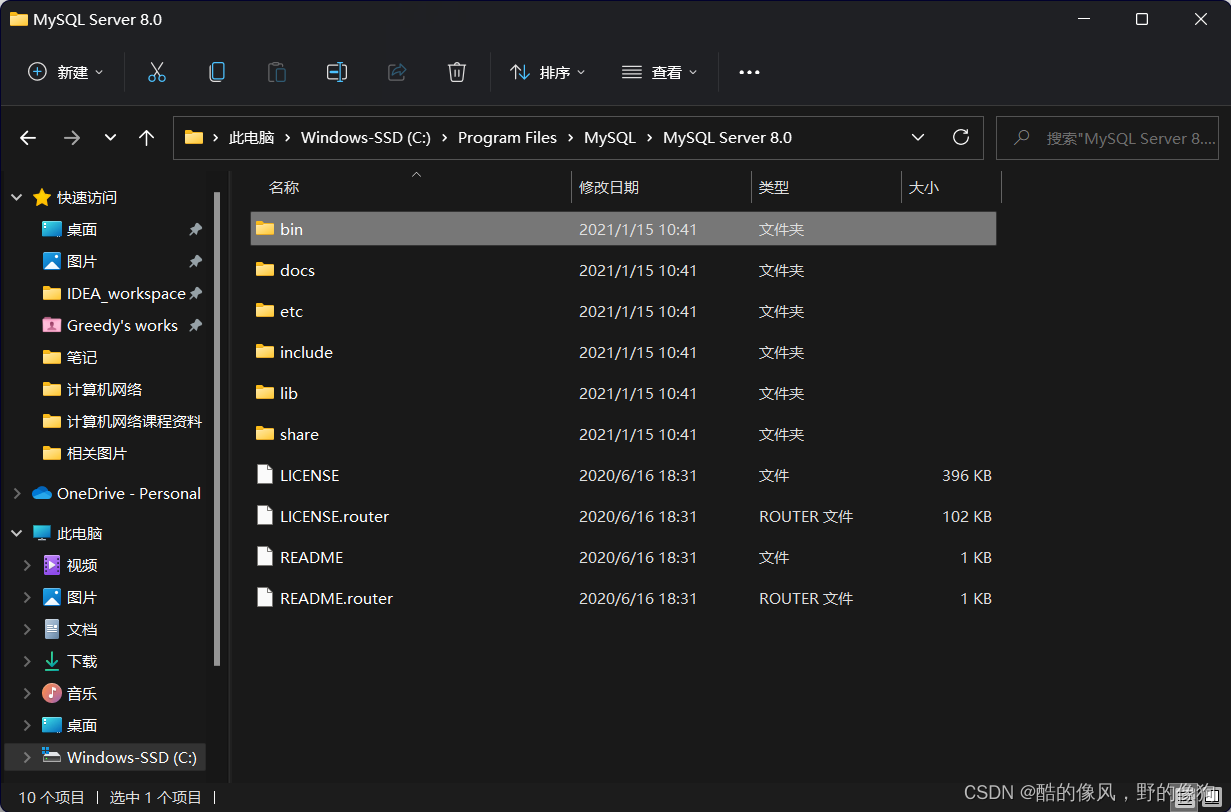
Task: Click the 396 KB size cell
Action: tap(967, 475)
